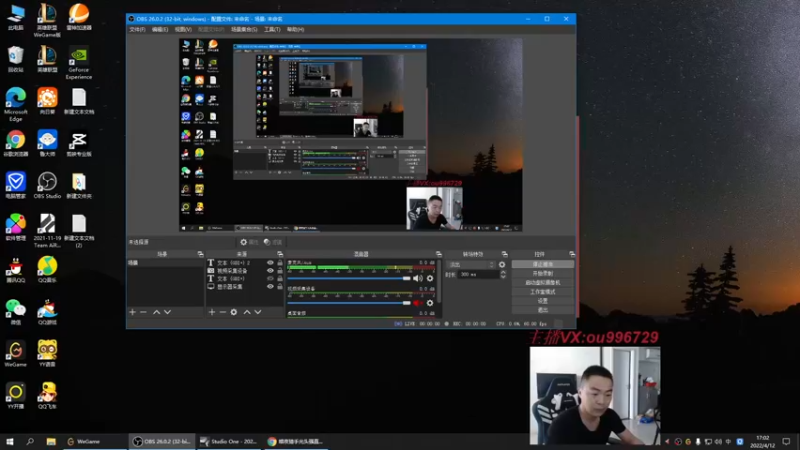This screenshot has height=450, width=800.
Task: Open the scene transition type dropdown
Action: pyautogui.click(x=470, y=264)
